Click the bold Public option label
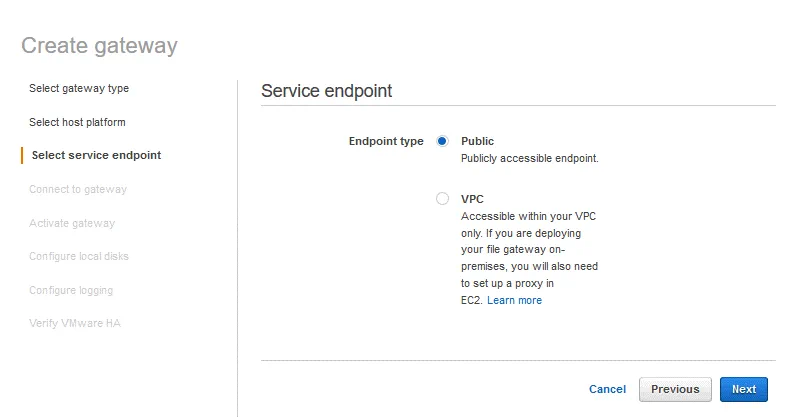 [x=477, y=141]
